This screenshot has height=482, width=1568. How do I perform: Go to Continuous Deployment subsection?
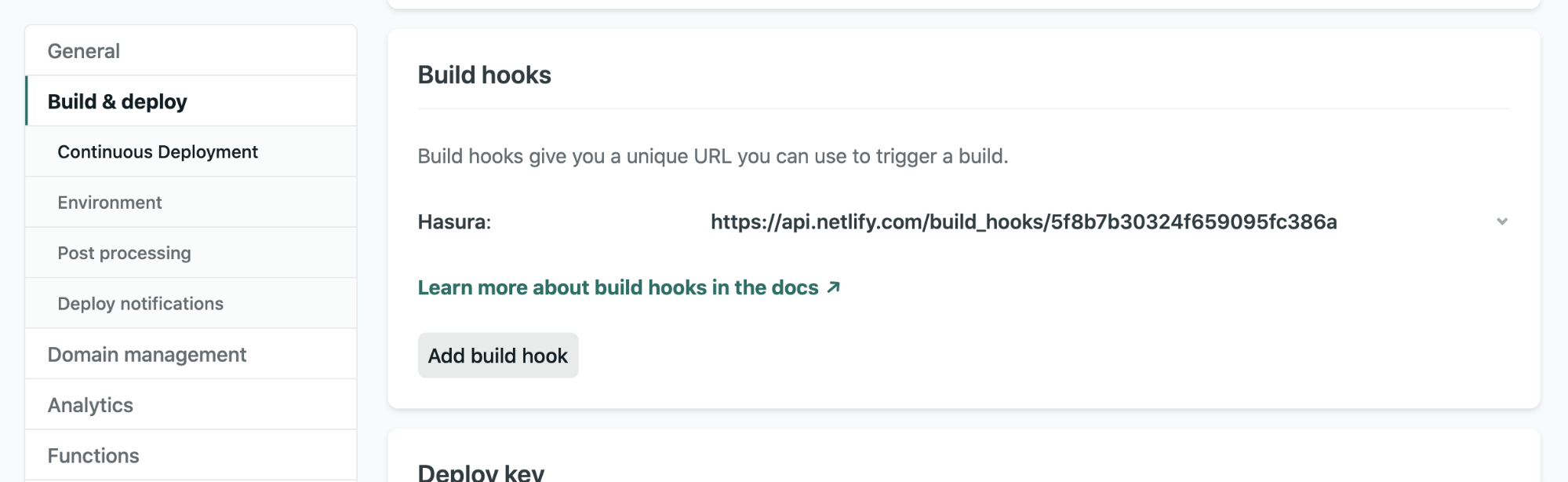tap(158, 152)
